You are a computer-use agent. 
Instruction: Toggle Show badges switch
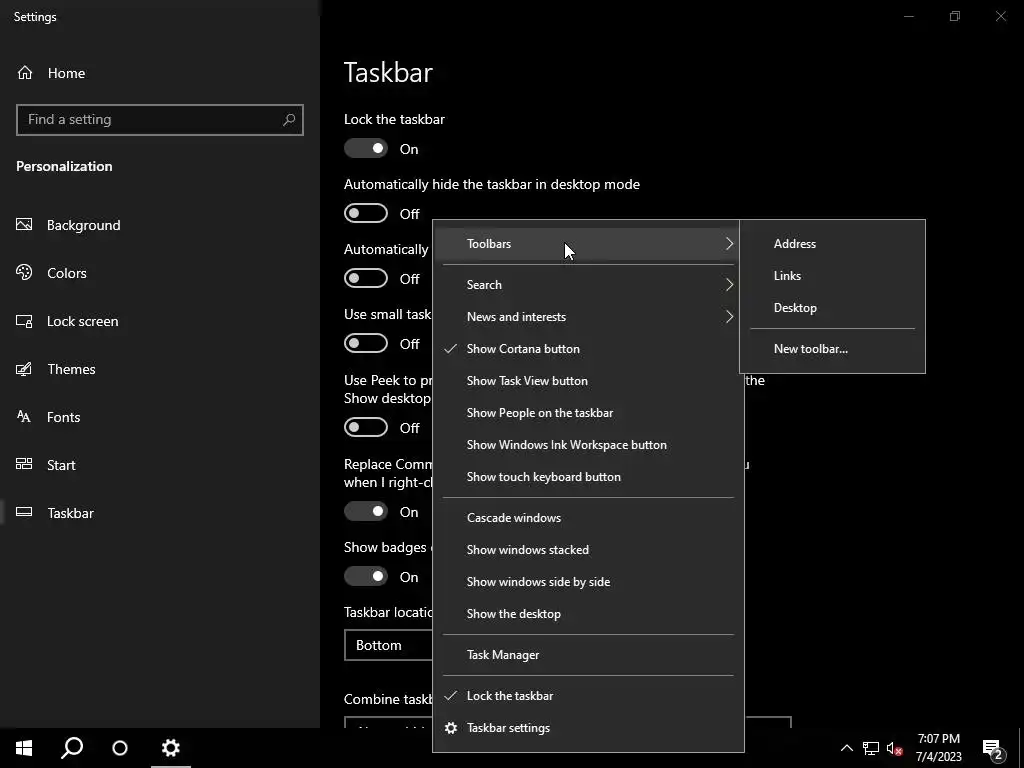click(366, 577)
